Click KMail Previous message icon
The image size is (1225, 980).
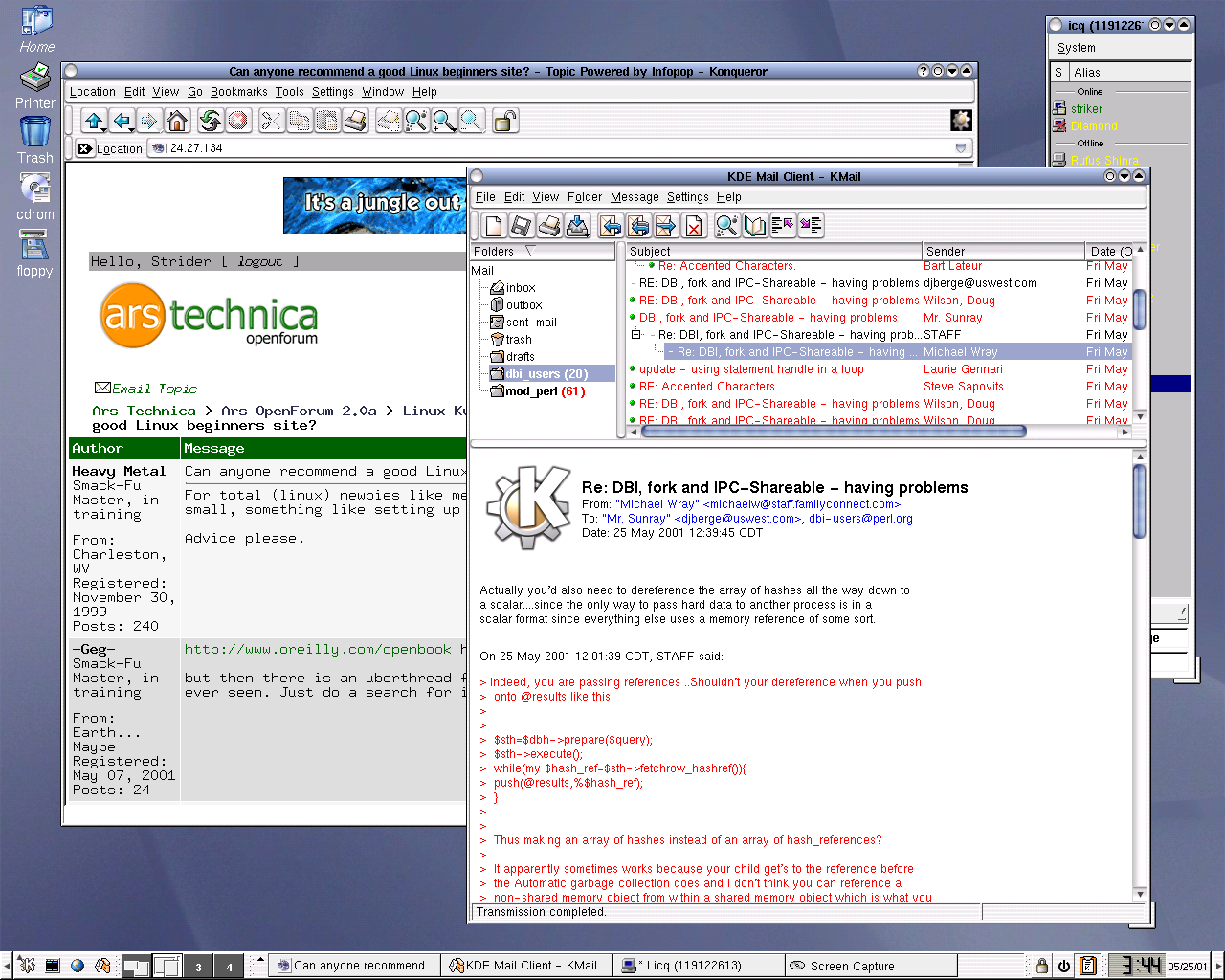[783, 226]
